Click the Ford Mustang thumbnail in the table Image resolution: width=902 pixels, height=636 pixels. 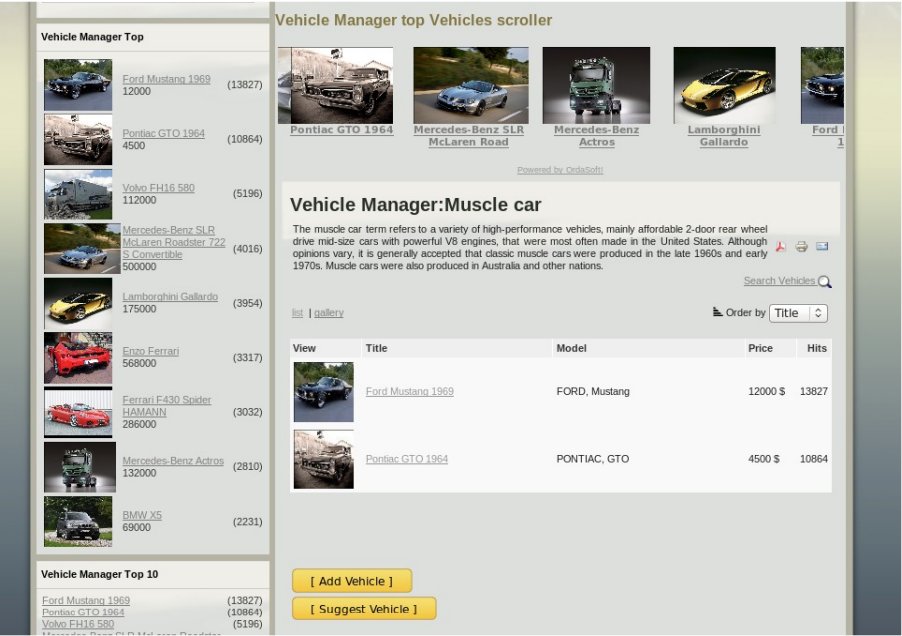coord(324,392)
